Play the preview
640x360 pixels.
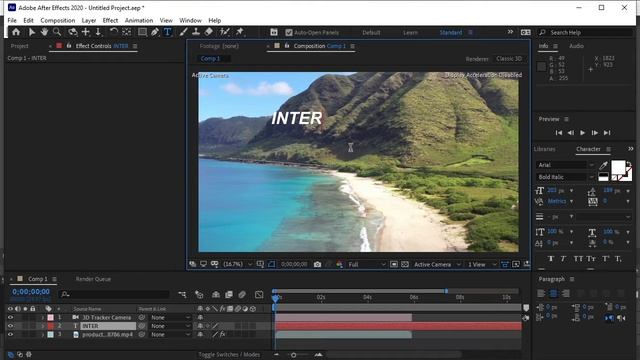click(x=582, y=133)
